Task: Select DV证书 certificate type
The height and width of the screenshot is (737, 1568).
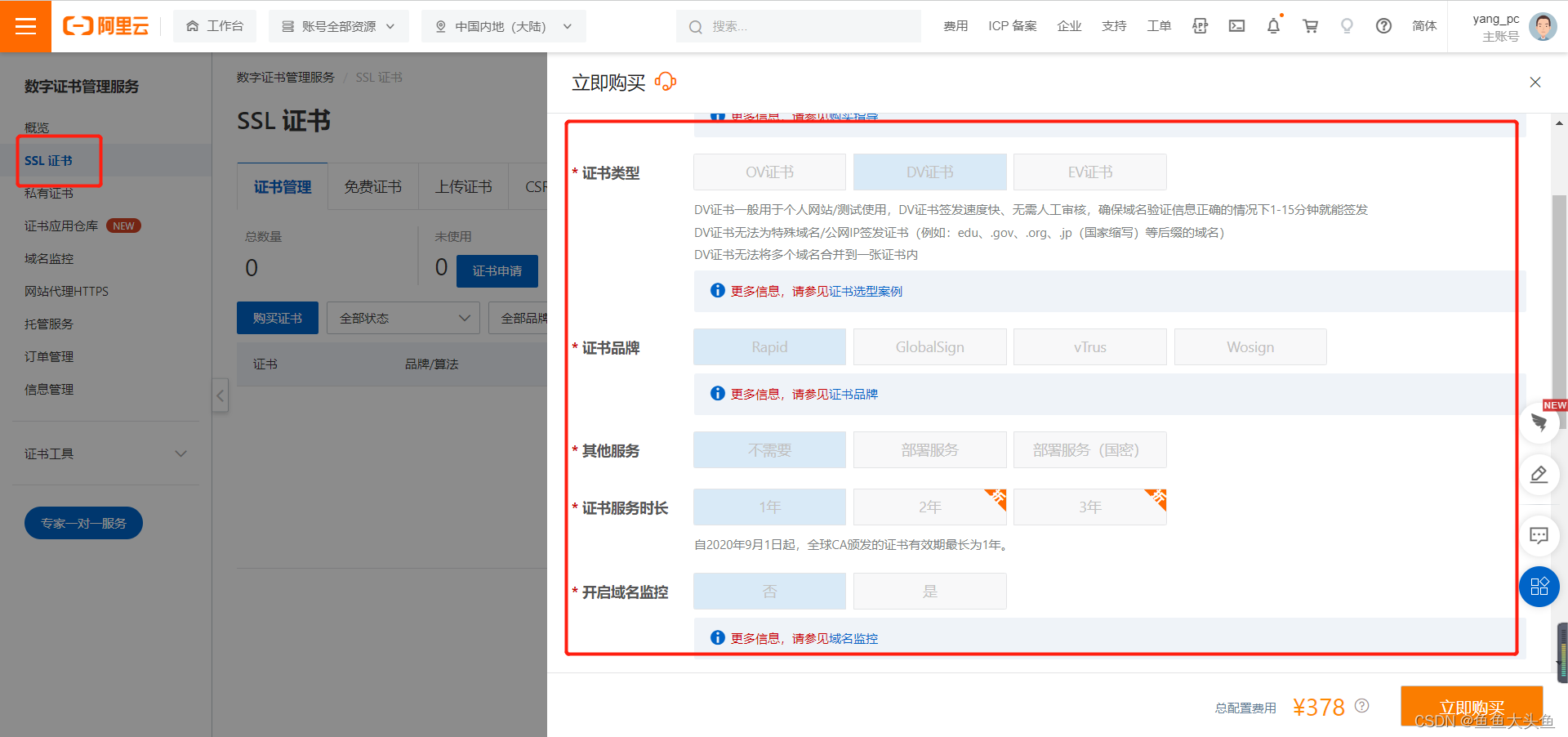Action: click(x=929, y=172)
